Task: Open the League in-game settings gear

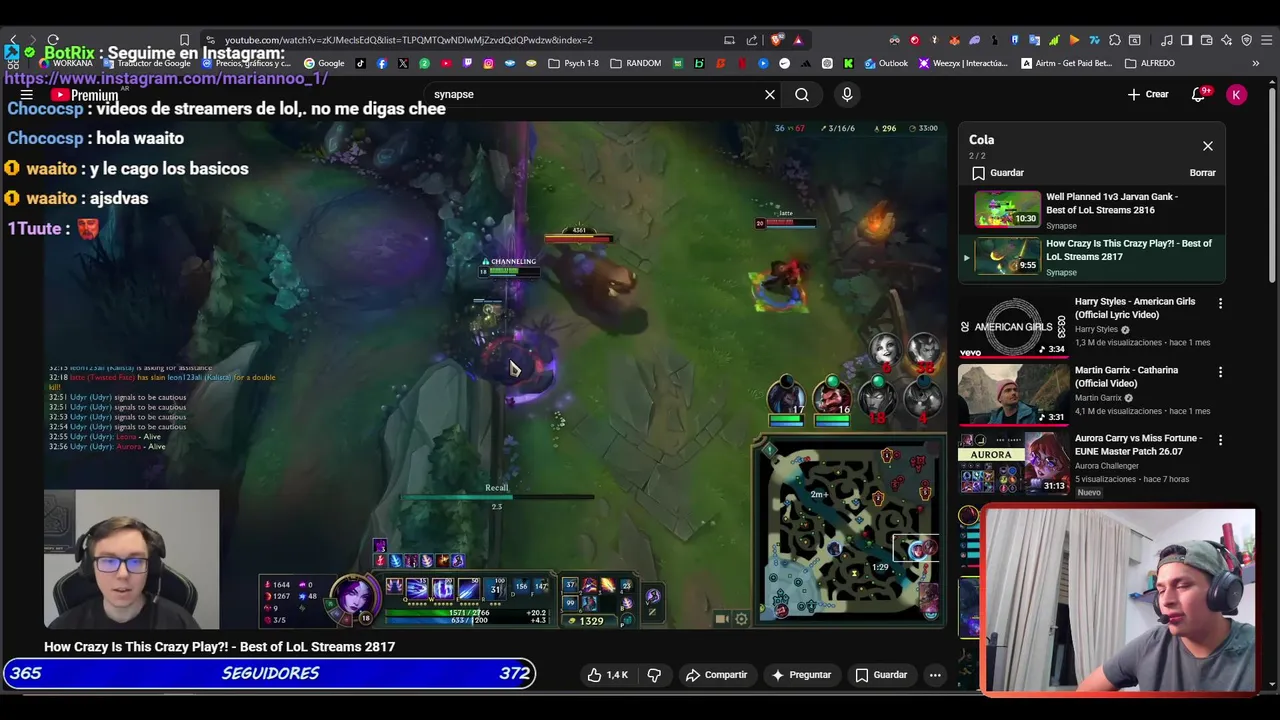Action: 741,619
